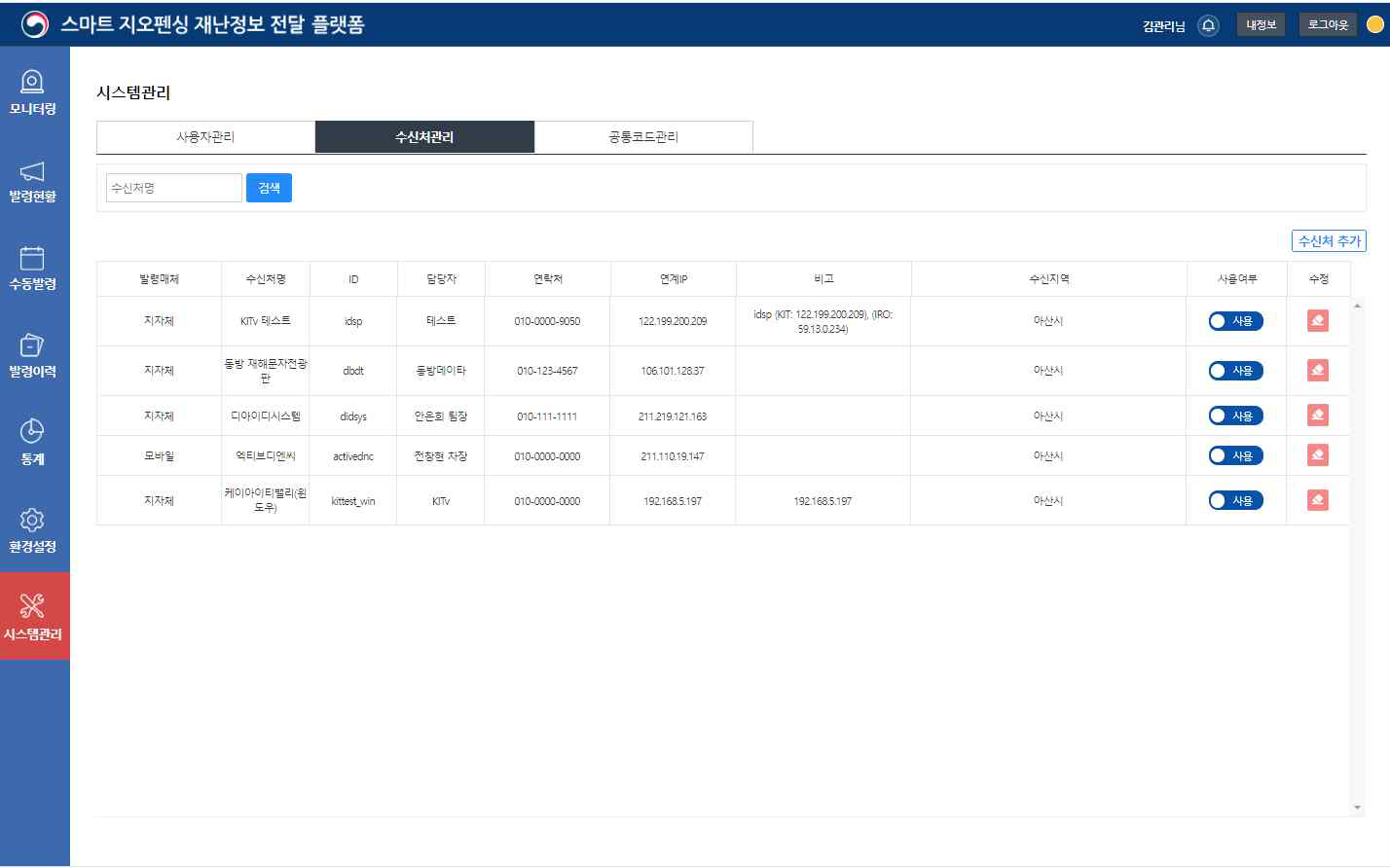The height and width of the screenshot is (868, 1390).
Task: Toggle 사용 switch for idsp row
Action: [1235, 321]
